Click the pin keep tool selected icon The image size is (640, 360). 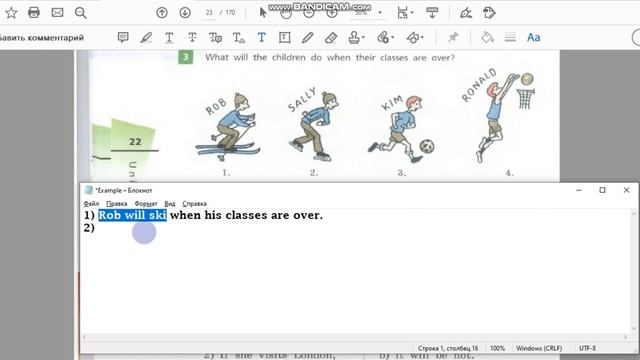453,38
